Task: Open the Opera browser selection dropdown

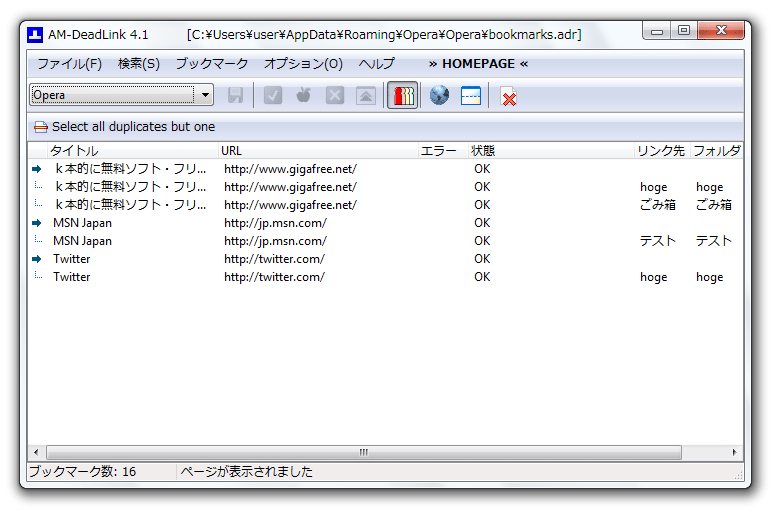Action: click(205, 95)
